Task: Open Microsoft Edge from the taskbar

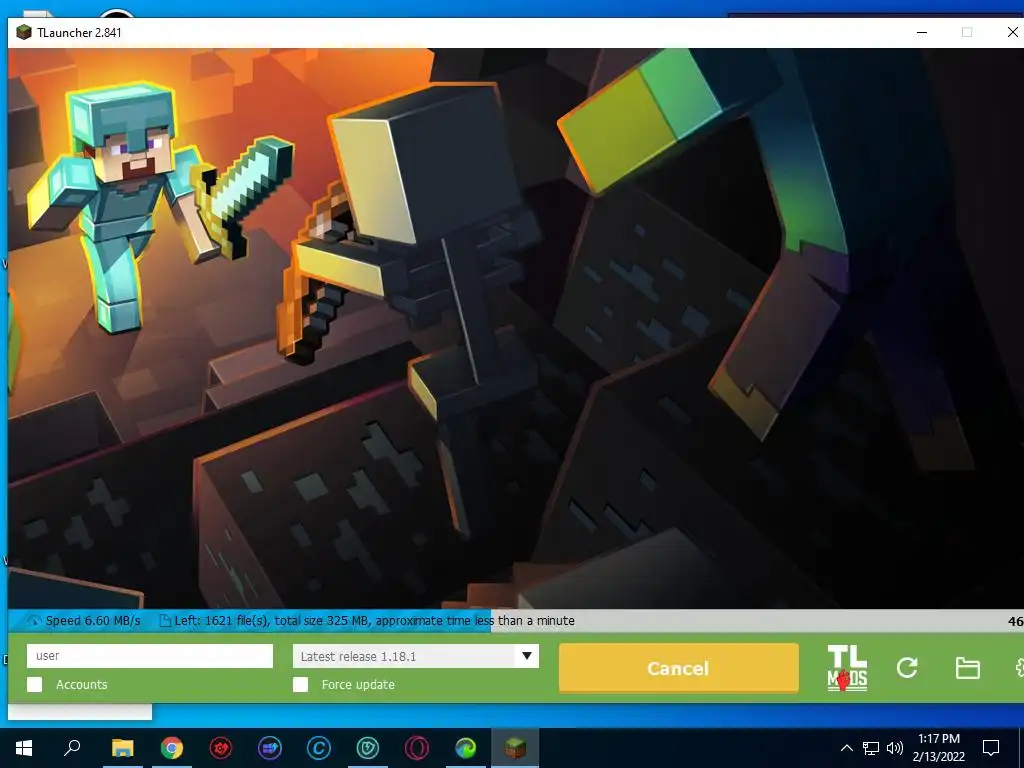Action: 466,748
